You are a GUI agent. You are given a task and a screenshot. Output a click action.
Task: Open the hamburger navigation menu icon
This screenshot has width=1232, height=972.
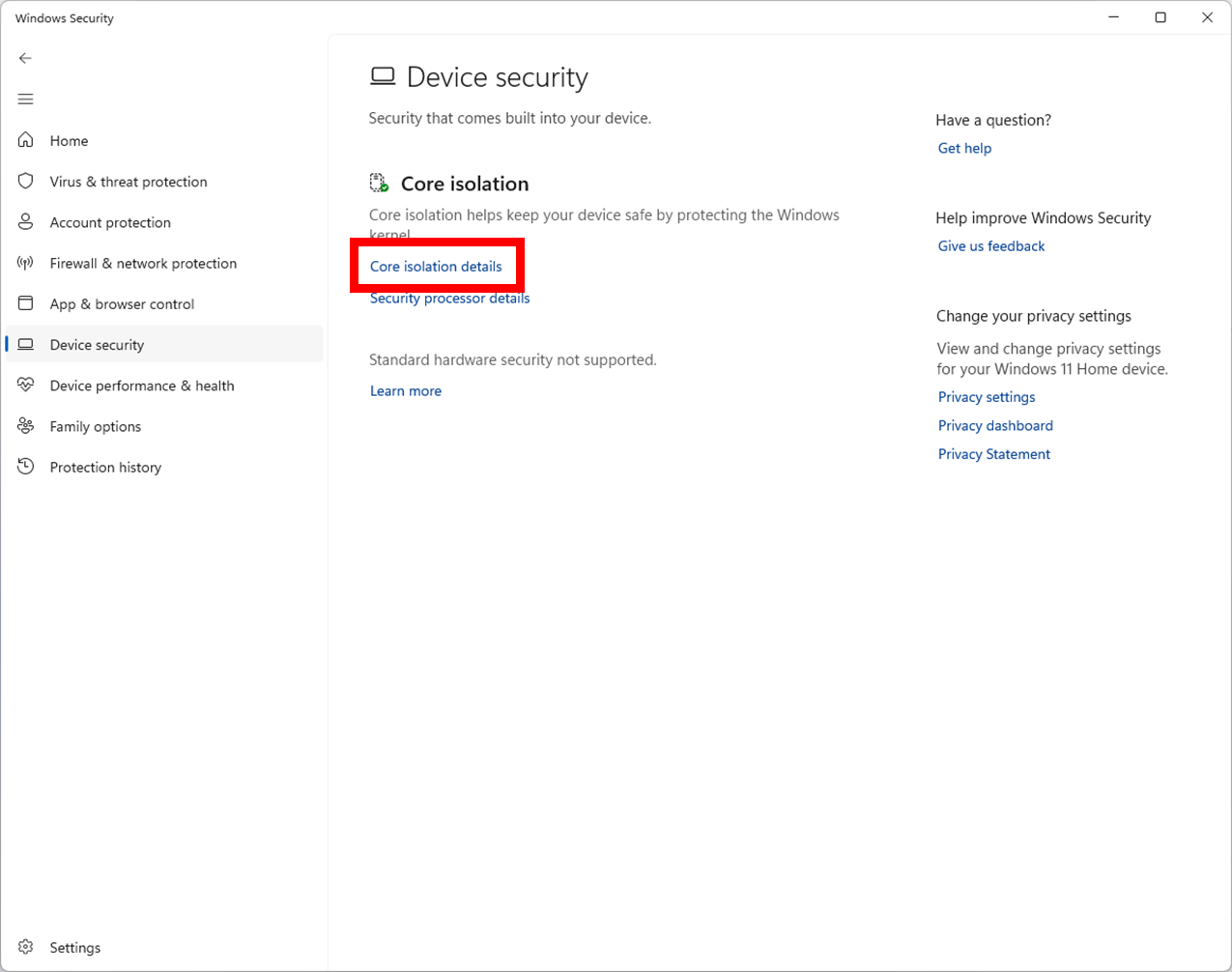(26, 100)
